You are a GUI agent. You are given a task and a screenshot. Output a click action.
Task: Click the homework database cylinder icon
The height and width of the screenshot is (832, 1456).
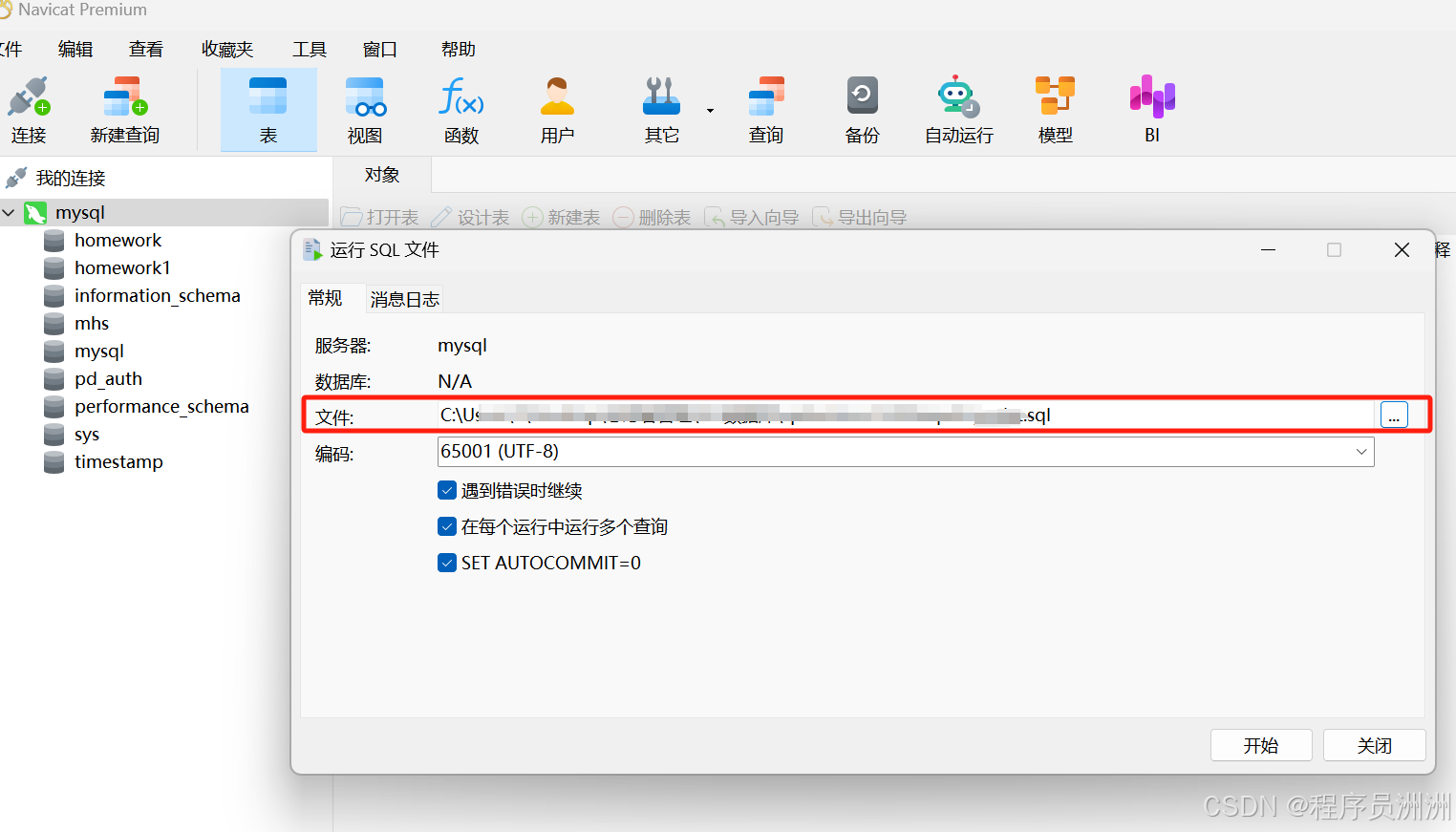[54, 241]
